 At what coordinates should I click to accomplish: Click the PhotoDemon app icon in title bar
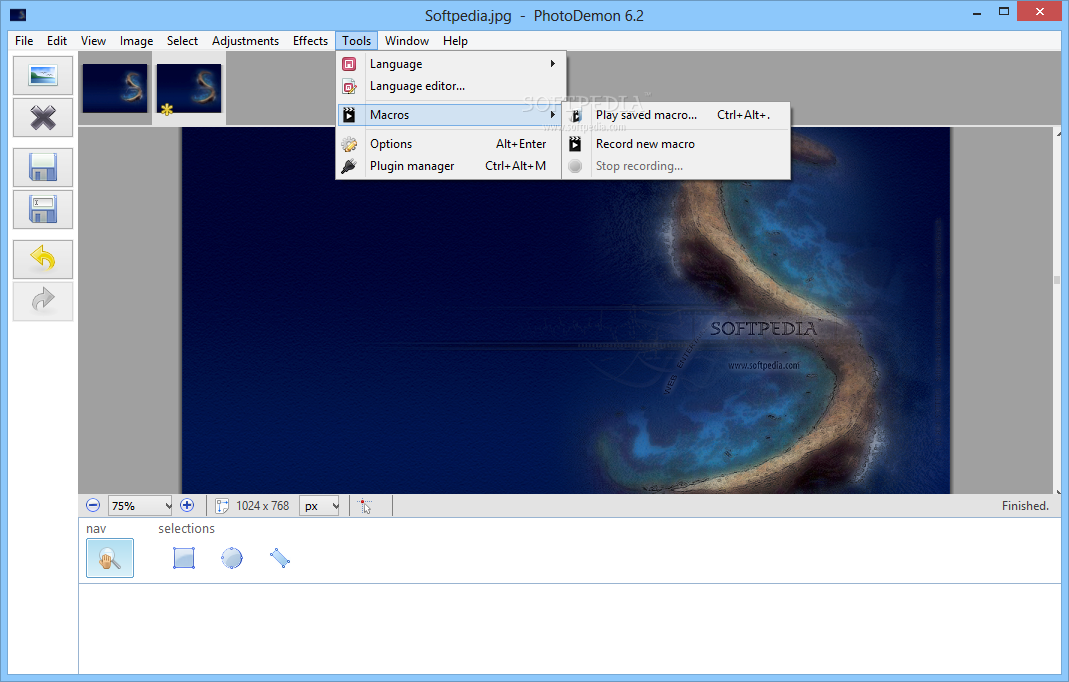[18, 15]
